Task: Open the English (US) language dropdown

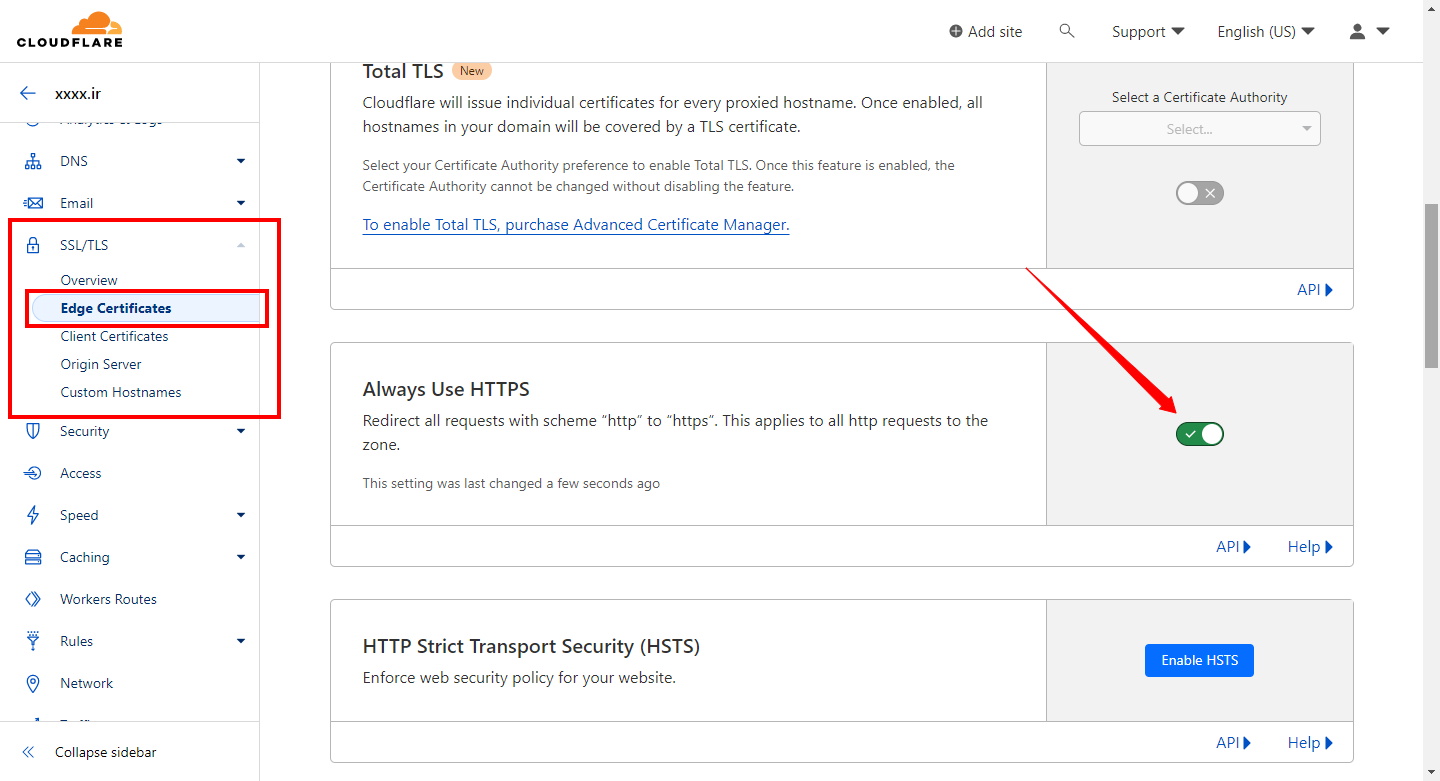Action: coord(1266,31)
